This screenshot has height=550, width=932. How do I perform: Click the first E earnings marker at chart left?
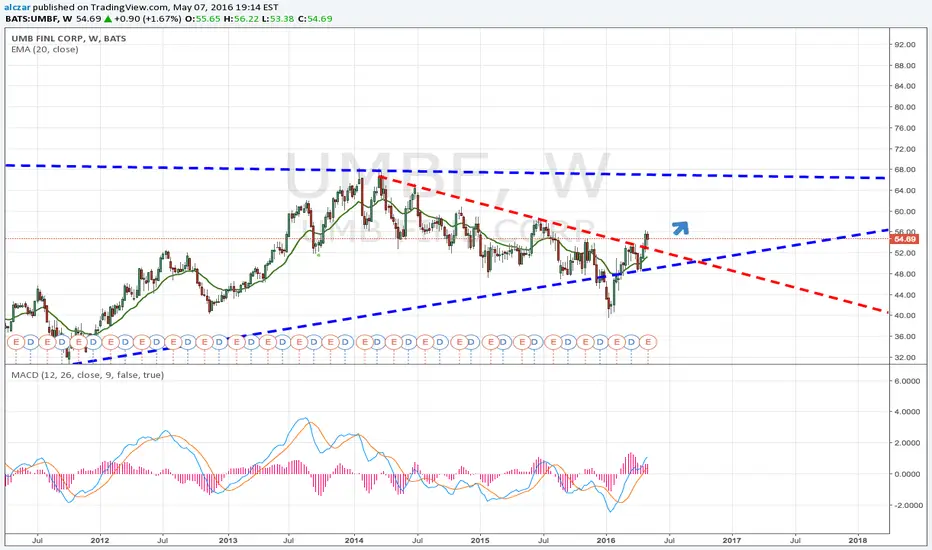tap(16, 342)
